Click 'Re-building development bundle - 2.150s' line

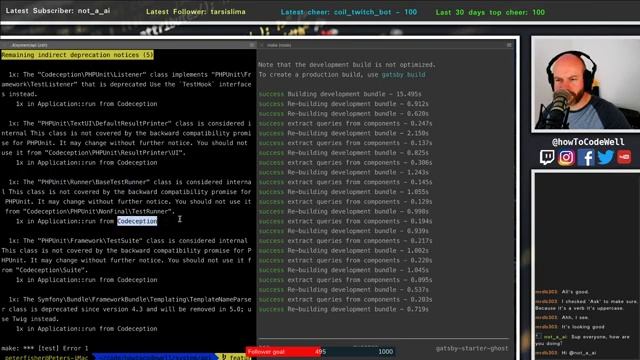click(358, 133)
